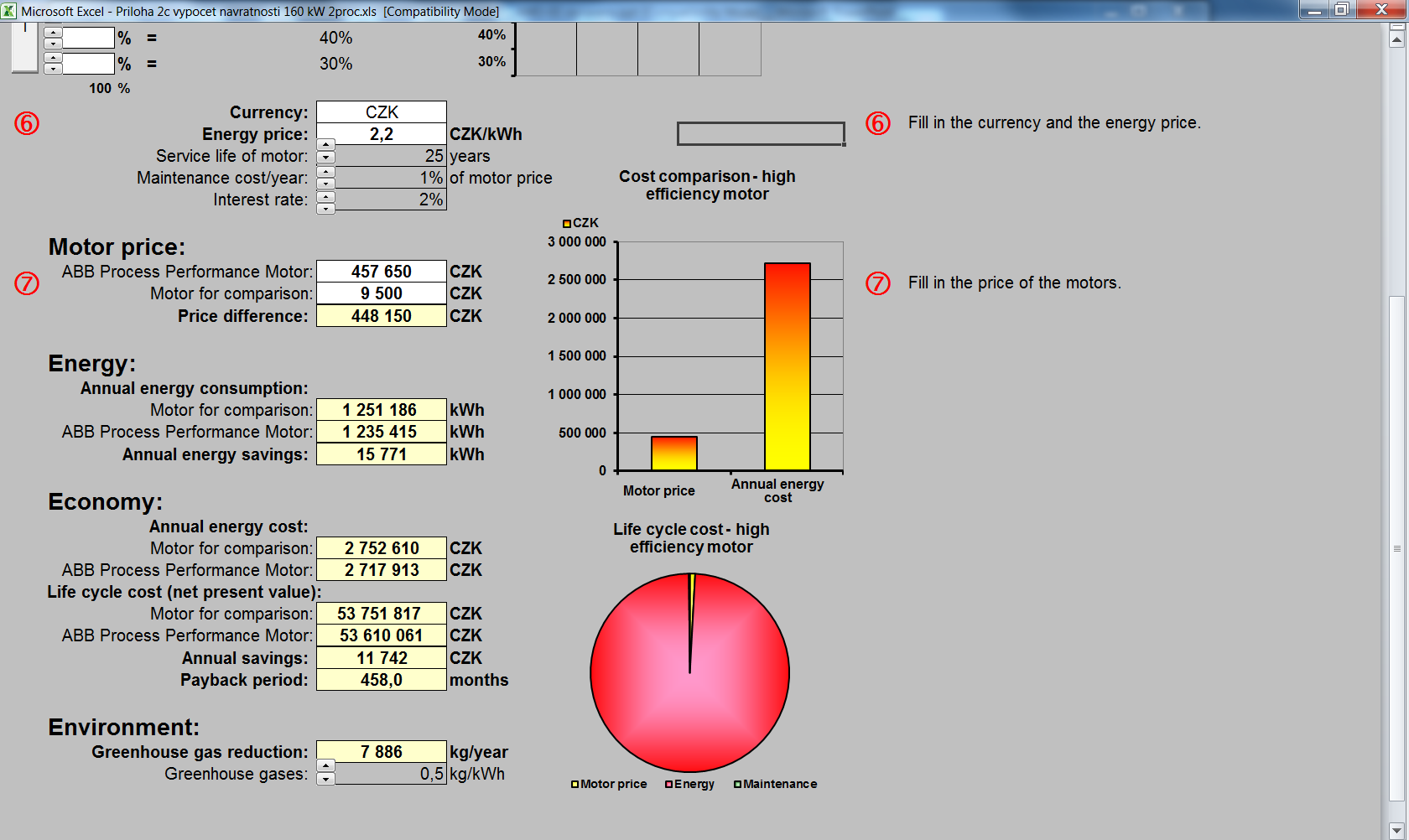Select the Currency cell containing CZK
1409x840 pixels.
pyautogui.click(x=382, y=112)
